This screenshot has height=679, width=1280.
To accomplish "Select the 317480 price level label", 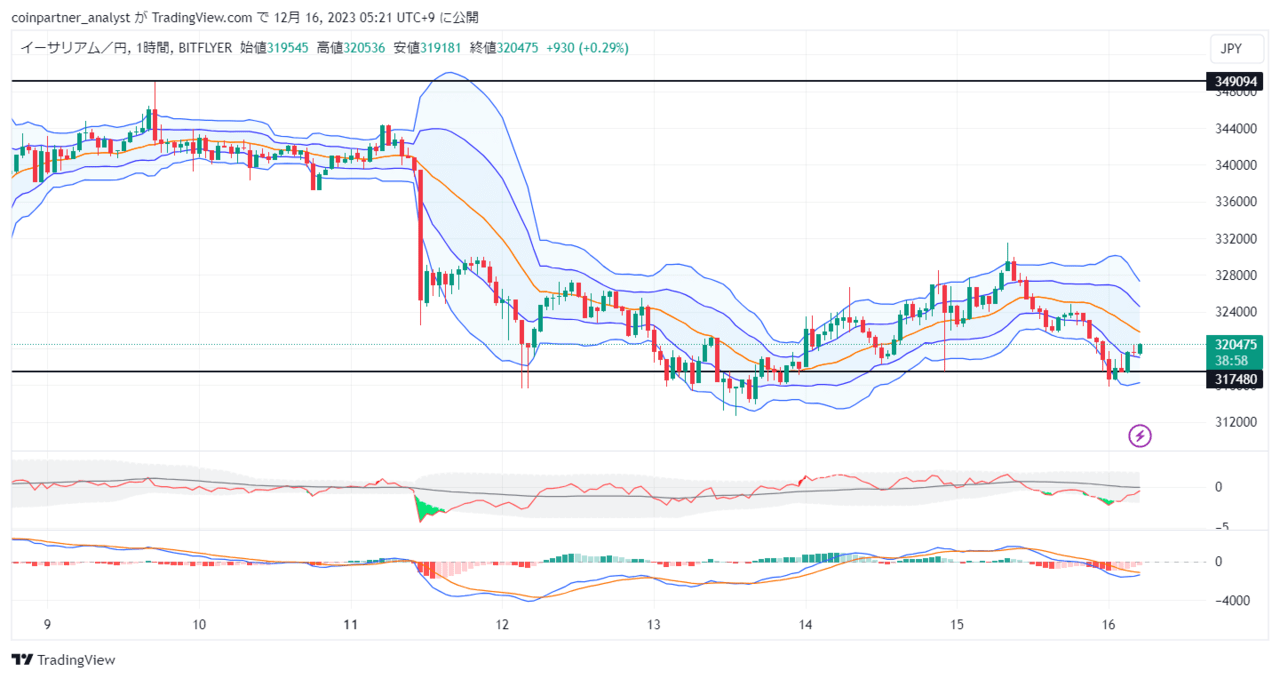I will [x=1234, y=379].
